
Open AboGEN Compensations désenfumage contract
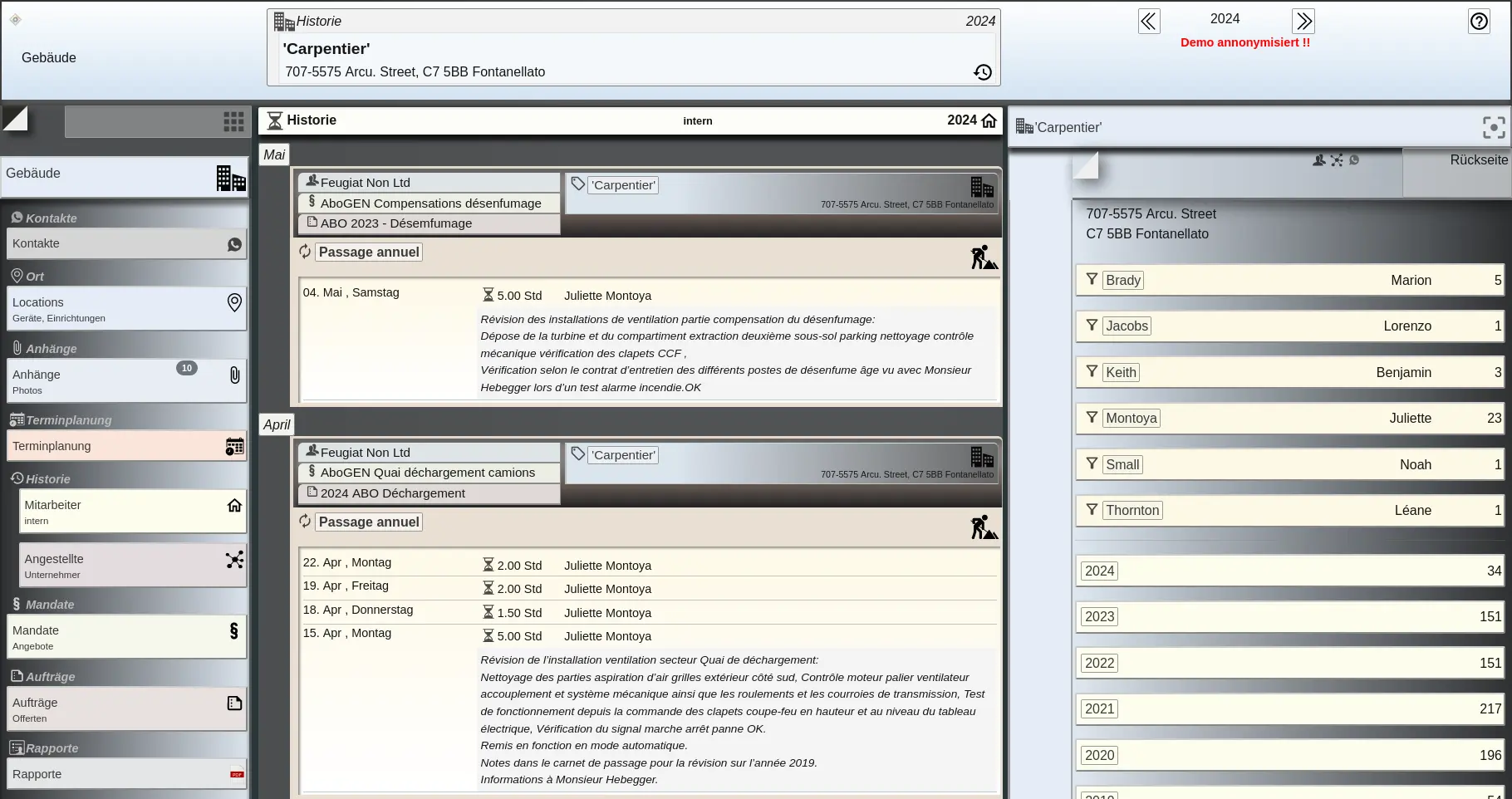tap(429, 203)
